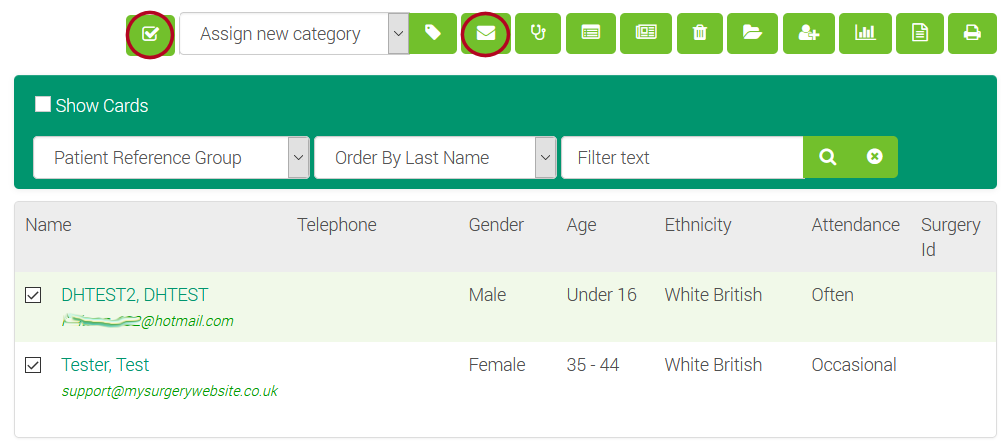Uncheck the Tester, Test row checkbox
Viewport: 1001px width, 444px height.
(33, 365)
